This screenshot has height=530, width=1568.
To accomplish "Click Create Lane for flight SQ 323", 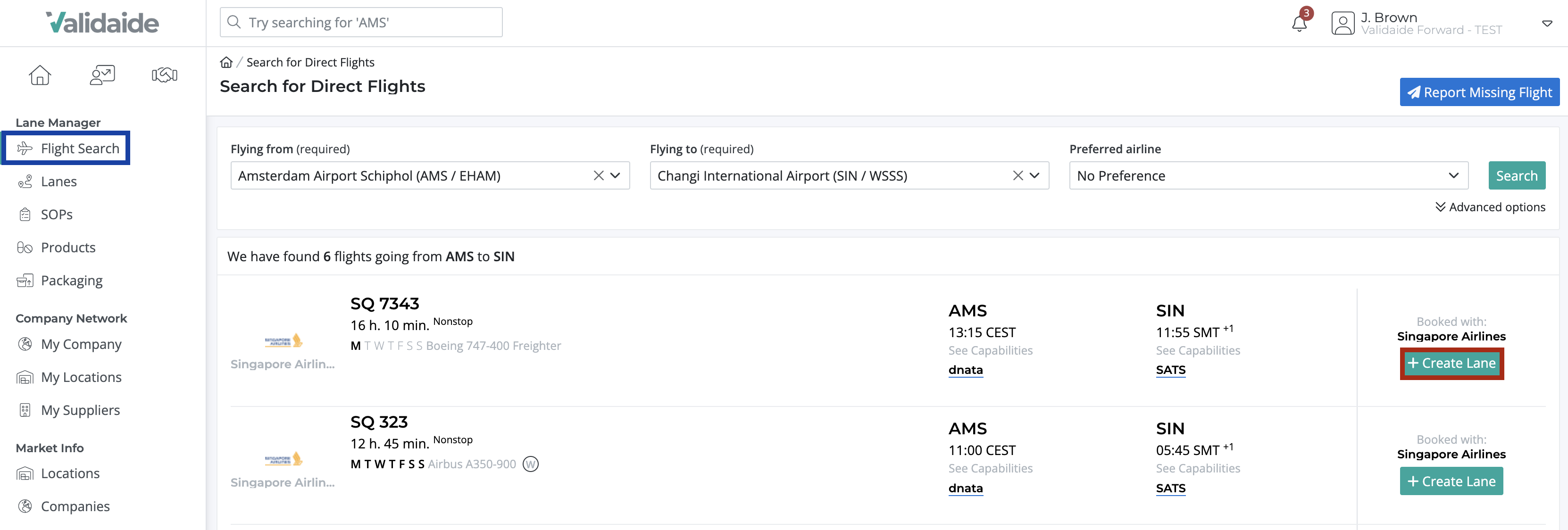I will 1451,480.
